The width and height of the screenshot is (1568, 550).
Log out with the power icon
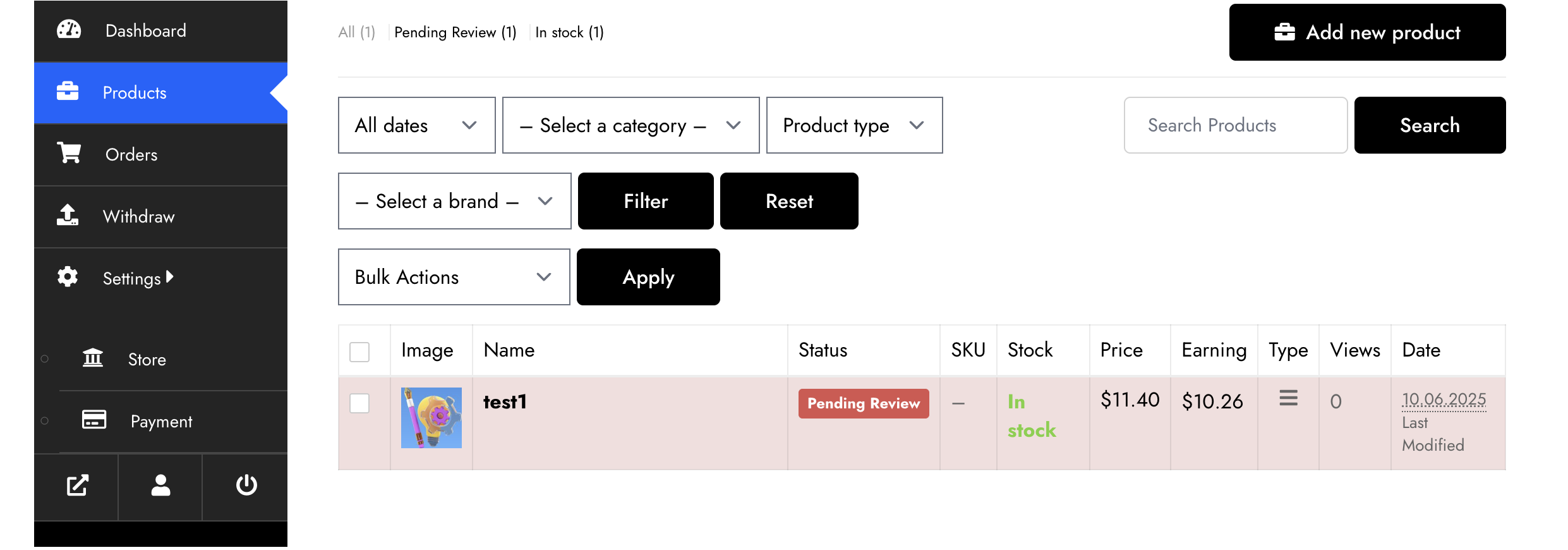tap(246, 486)
